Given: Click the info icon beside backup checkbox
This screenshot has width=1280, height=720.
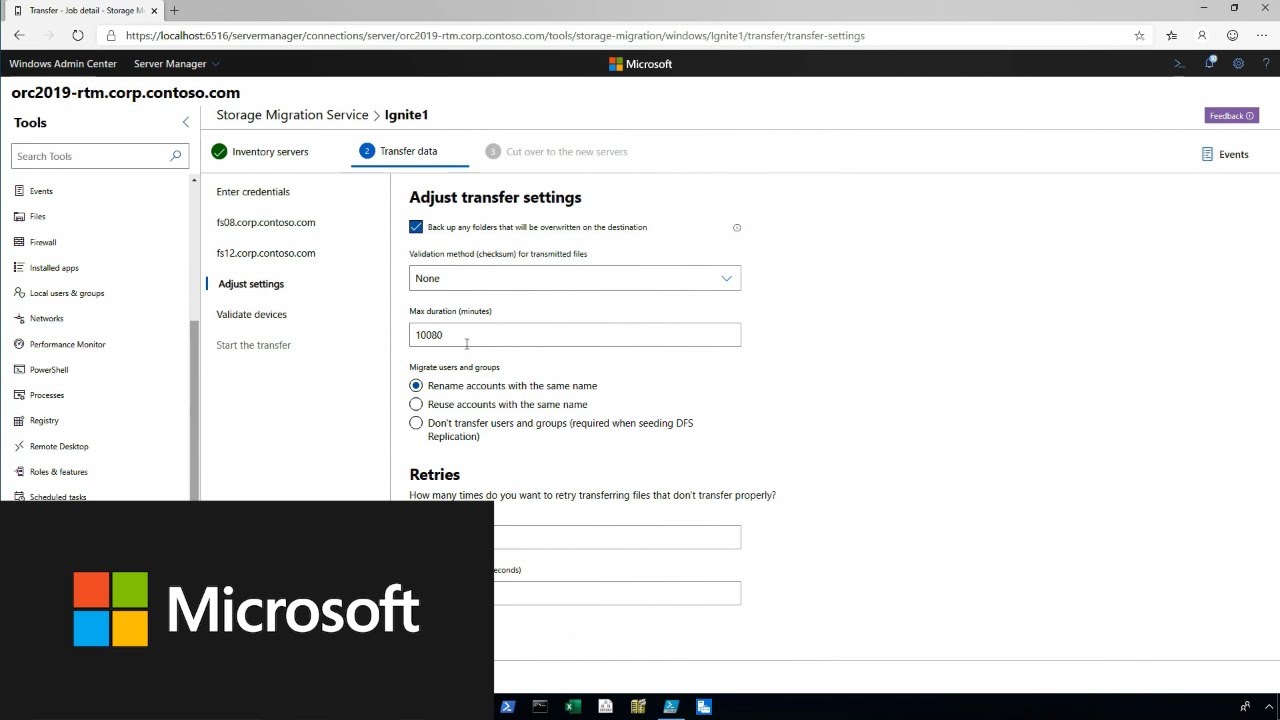Looking at the screenshot, I should click(737, 228).
